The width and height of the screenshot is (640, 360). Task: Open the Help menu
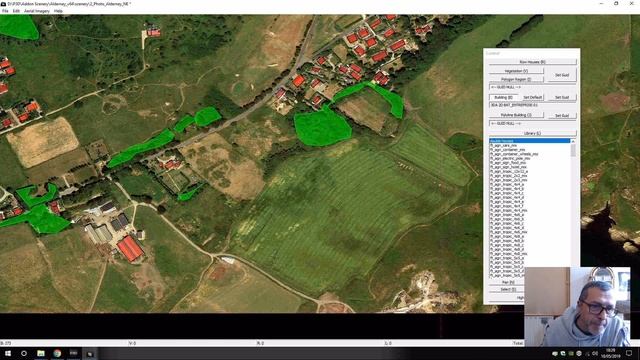point(58,11)
